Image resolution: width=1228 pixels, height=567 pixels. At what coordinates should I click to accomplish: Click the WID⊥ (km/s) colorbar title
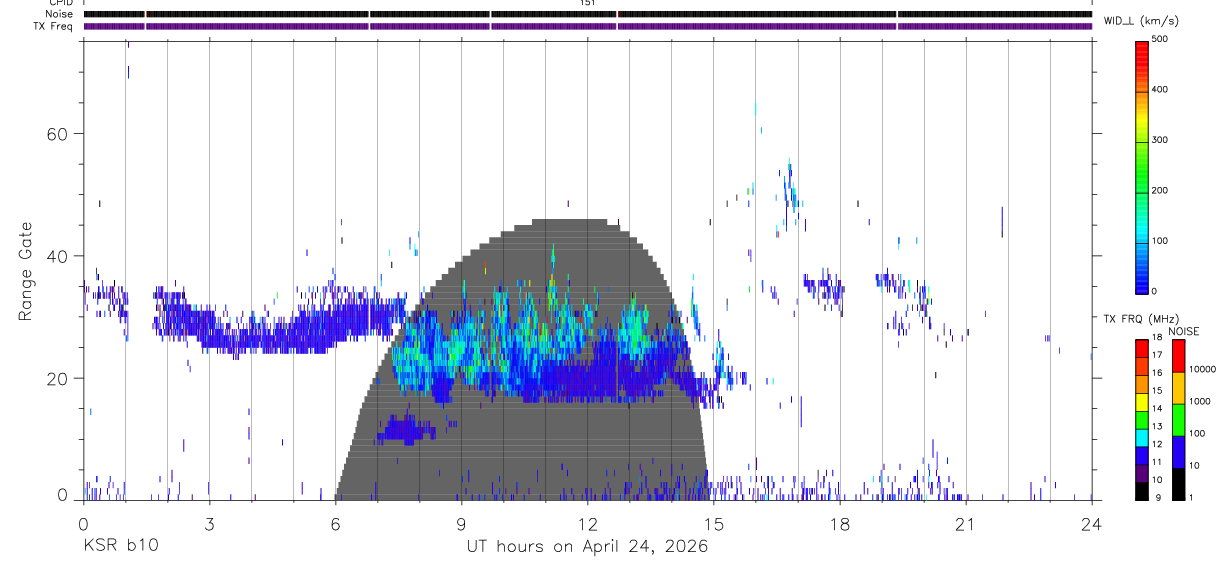(x=1142, y=20)
